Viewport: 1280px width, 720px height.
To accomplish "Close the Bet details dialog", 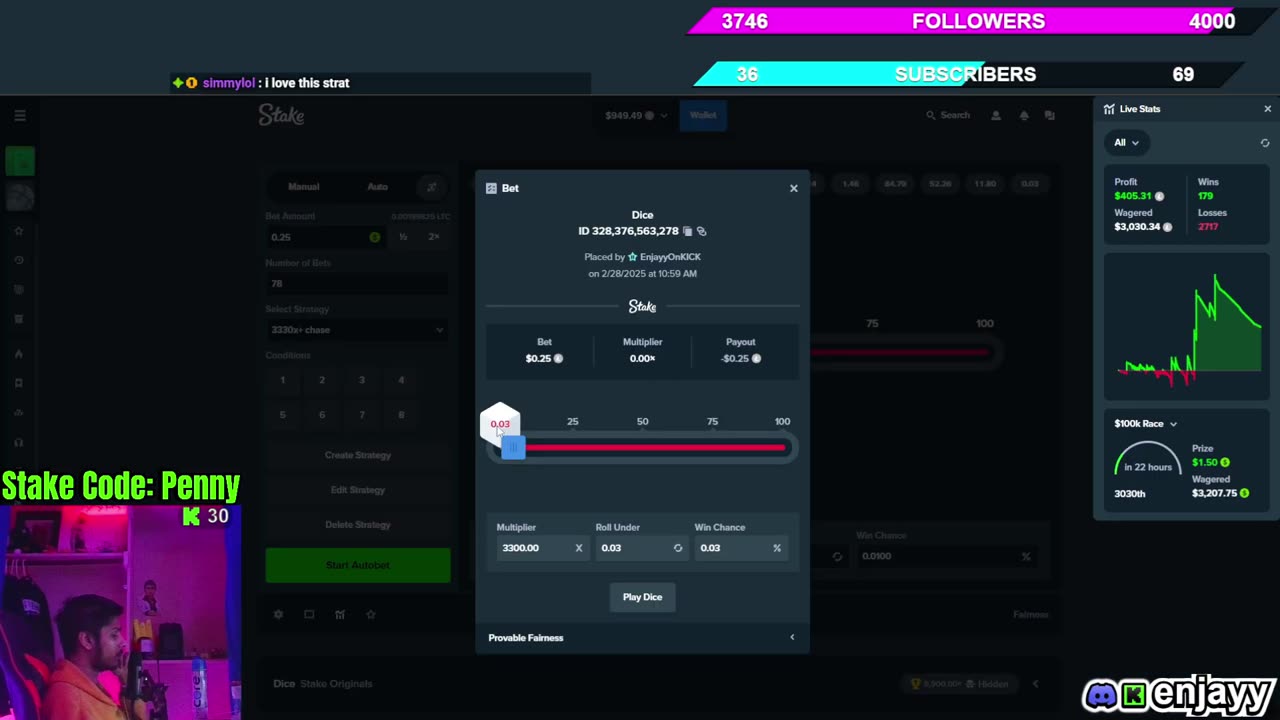I will [x=794, y=188].
